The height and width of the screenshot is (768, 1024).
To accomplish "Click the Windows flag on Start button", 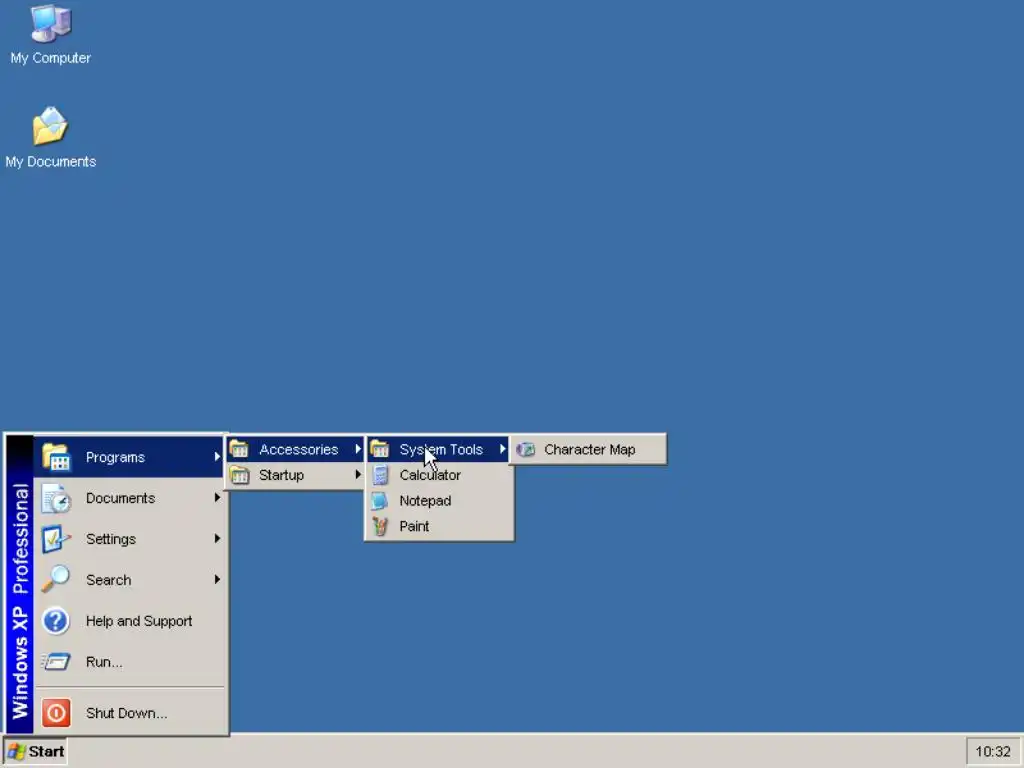I will (x=16, y=752).
